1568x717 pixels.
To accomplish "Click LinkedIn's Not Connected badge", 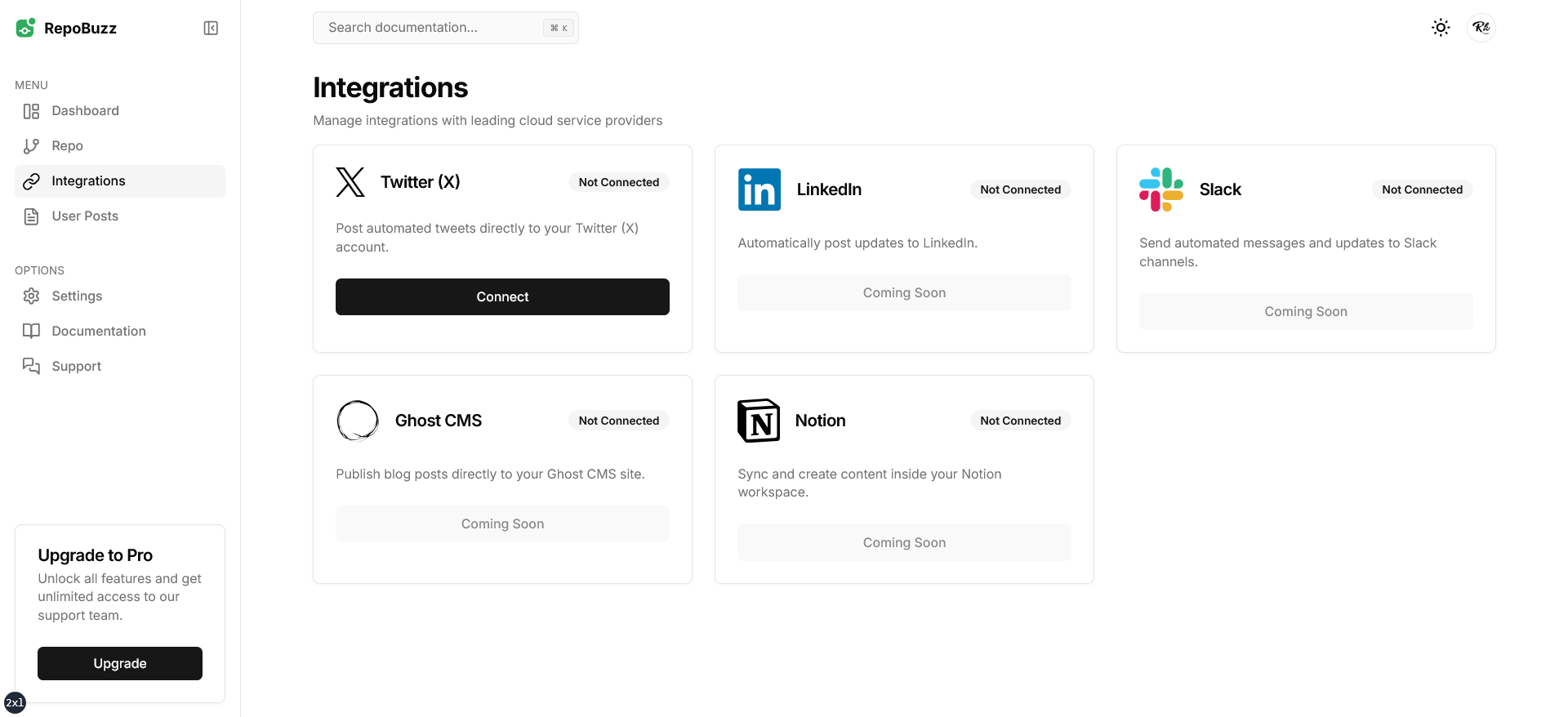I will 1021,189.
